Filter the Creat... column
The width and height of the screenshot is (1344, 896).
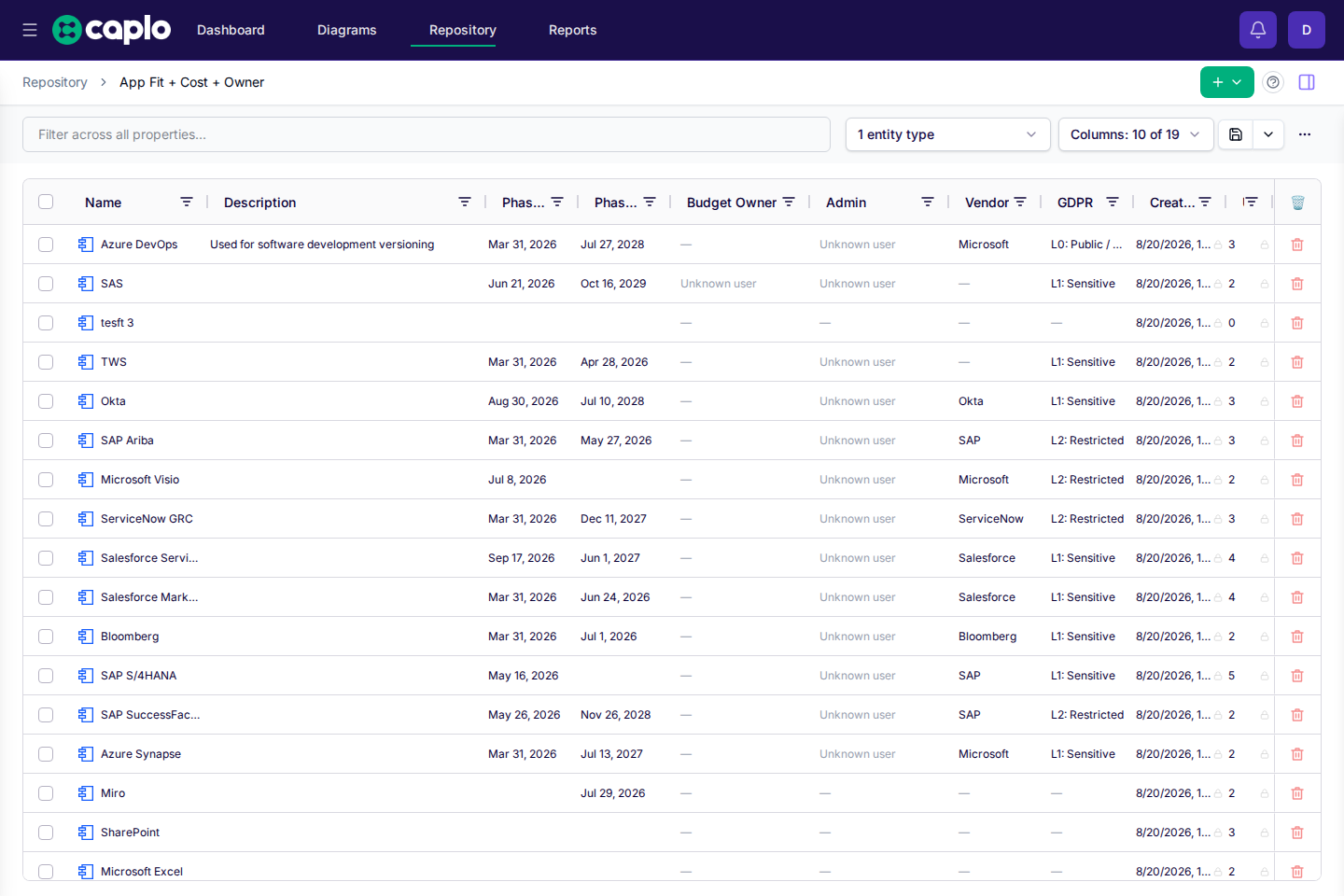coord(1205,203)
